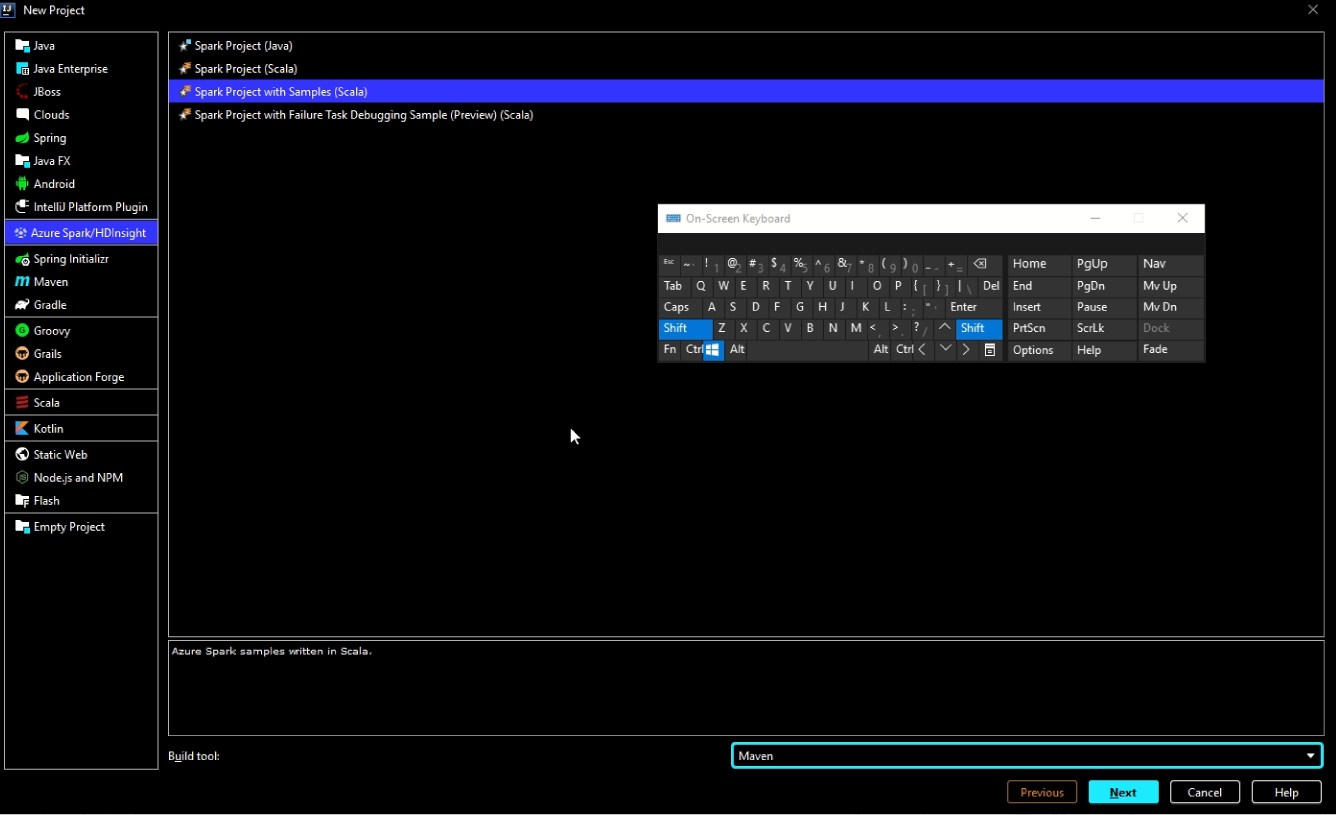Select Spark Project (Scala) template
Image resolution: width=1336 pixels, height=815 pixels.
[746, 69]
